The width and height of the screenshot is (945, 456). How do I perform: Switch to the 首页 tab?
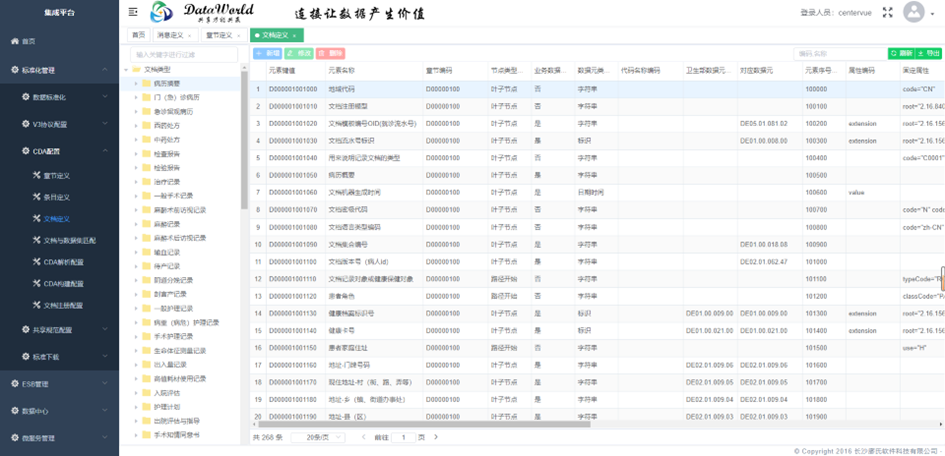click(x=139, y=36)
